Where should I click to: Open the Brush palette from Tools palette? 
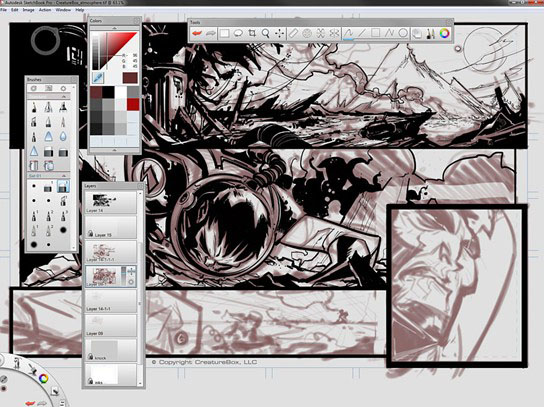[431, 34]
